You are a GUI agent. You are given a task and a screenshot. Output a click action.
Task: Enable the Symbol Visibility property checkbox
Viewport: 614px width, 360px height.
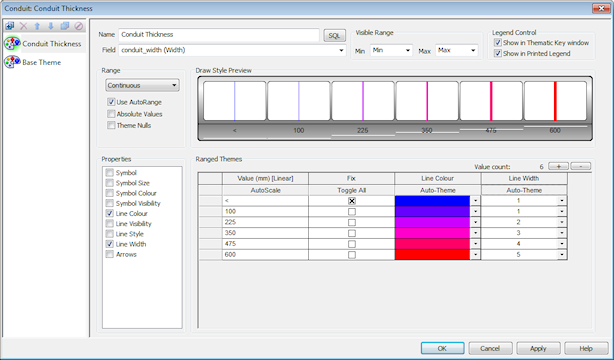pos(110,203)
